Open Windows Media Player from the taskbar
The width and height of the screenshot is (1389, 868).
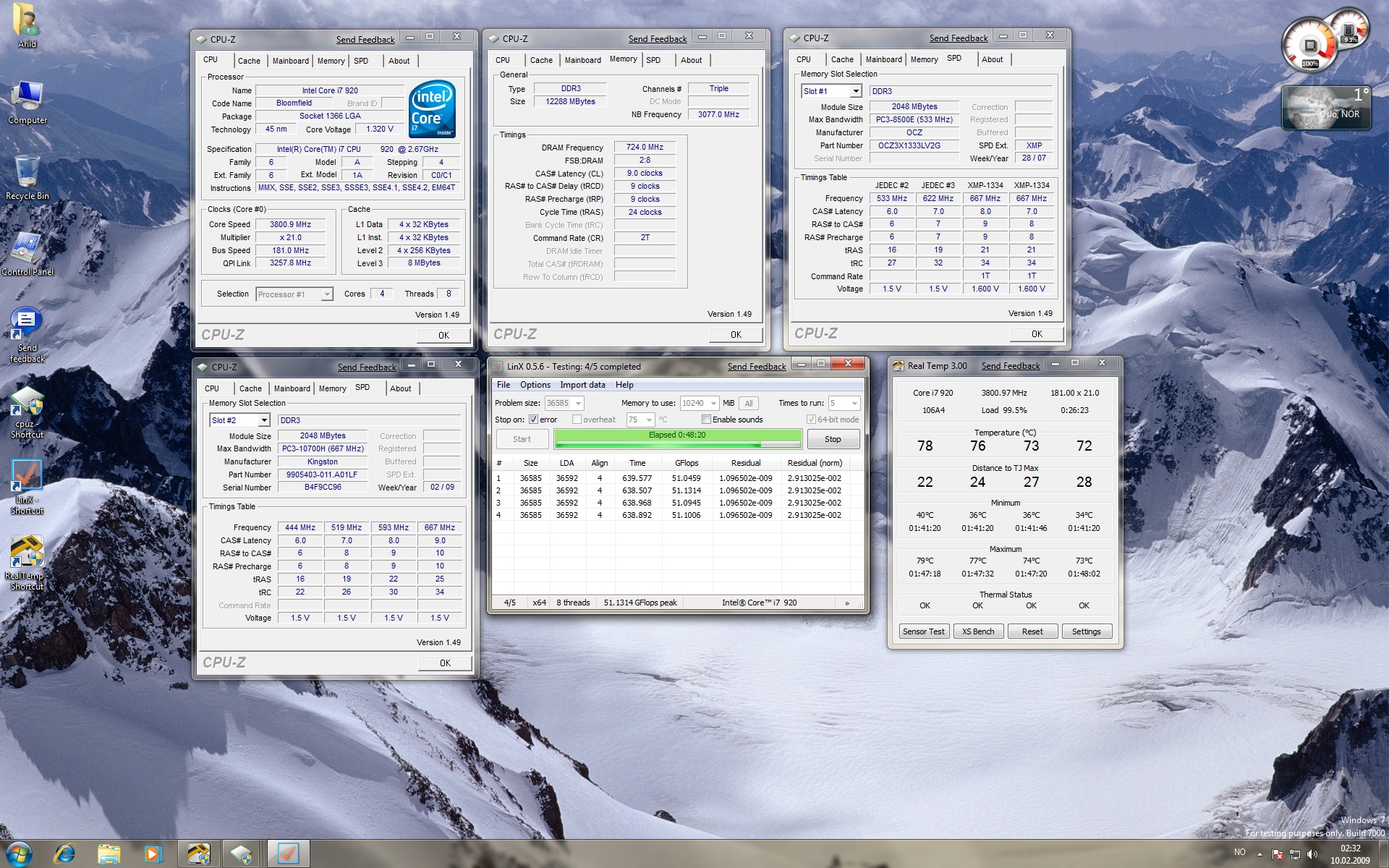pos(153,854)
